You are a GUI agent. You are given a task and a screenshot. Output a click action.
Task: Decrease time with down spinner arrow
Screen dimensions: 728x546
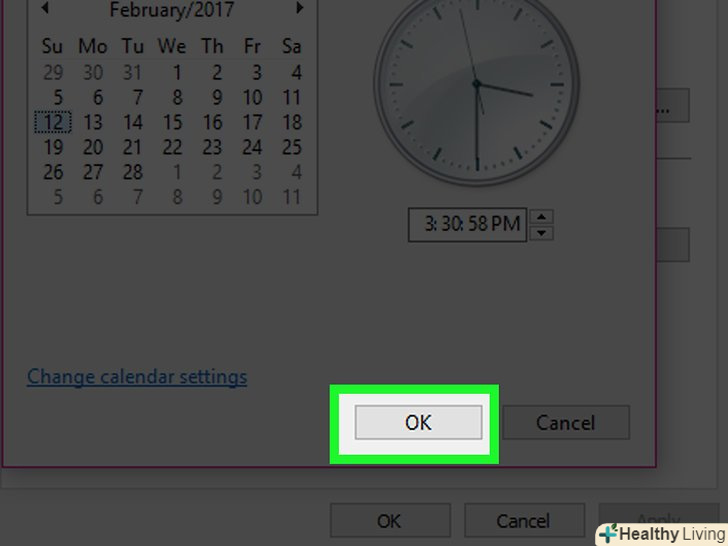point(541,233)
